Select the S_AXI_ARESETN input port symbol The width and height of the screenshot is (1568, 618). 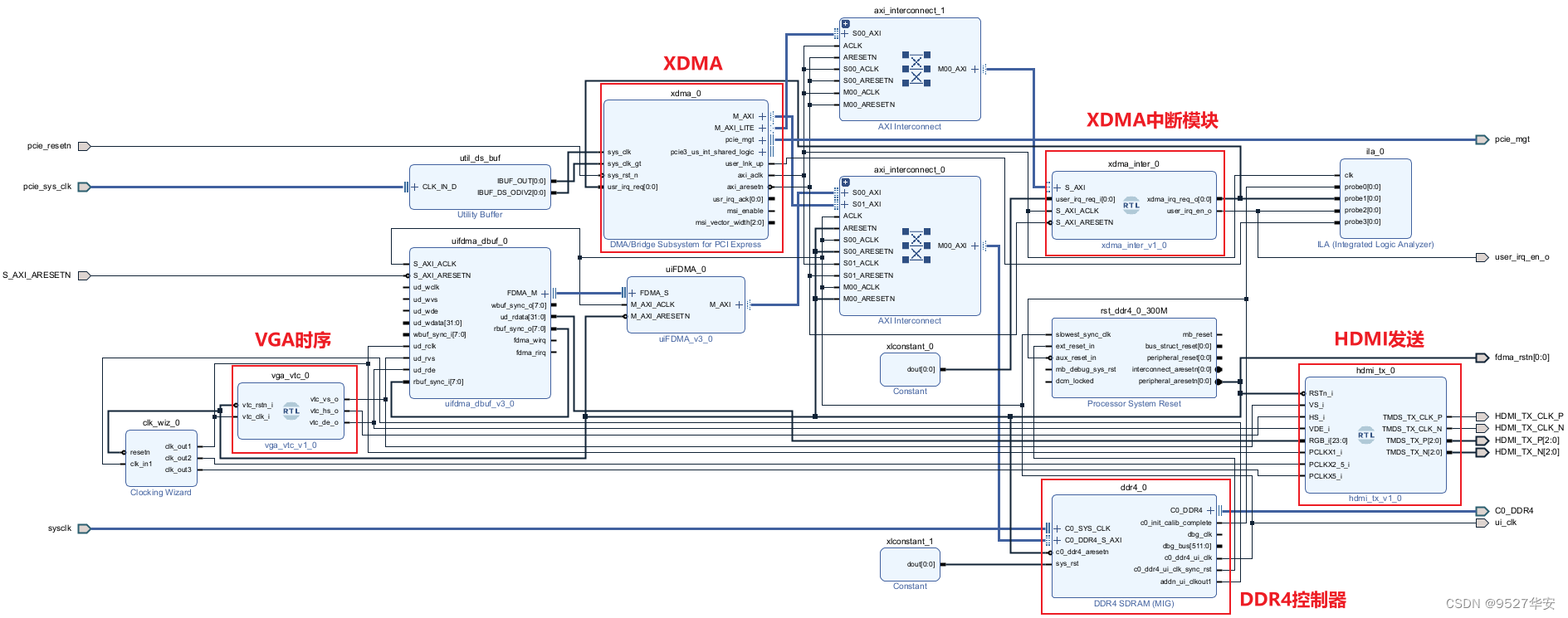point(84,275)
